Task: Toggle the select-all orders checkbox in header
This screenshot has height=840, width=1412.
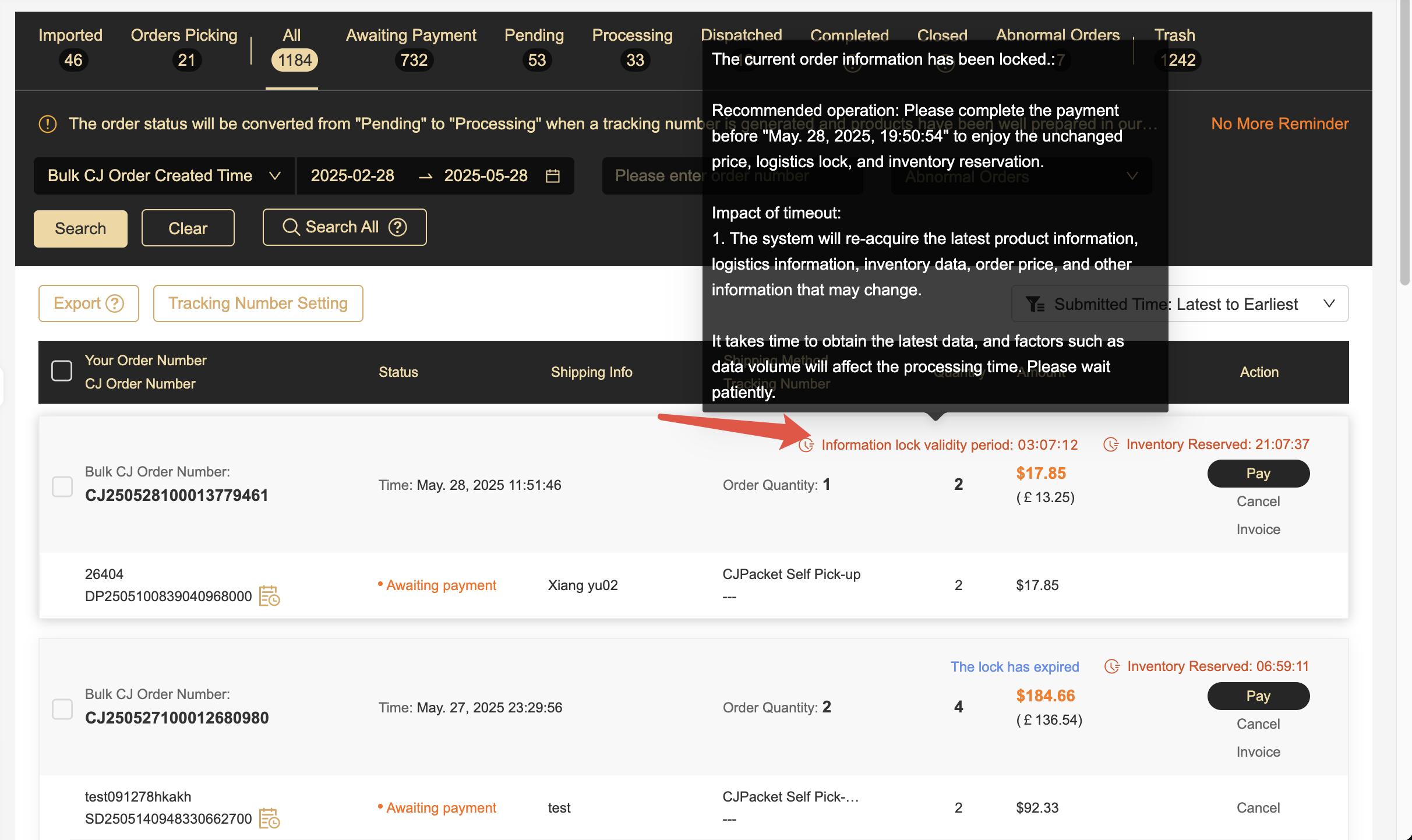Action: pyautogui.click(x=62, y=370)
